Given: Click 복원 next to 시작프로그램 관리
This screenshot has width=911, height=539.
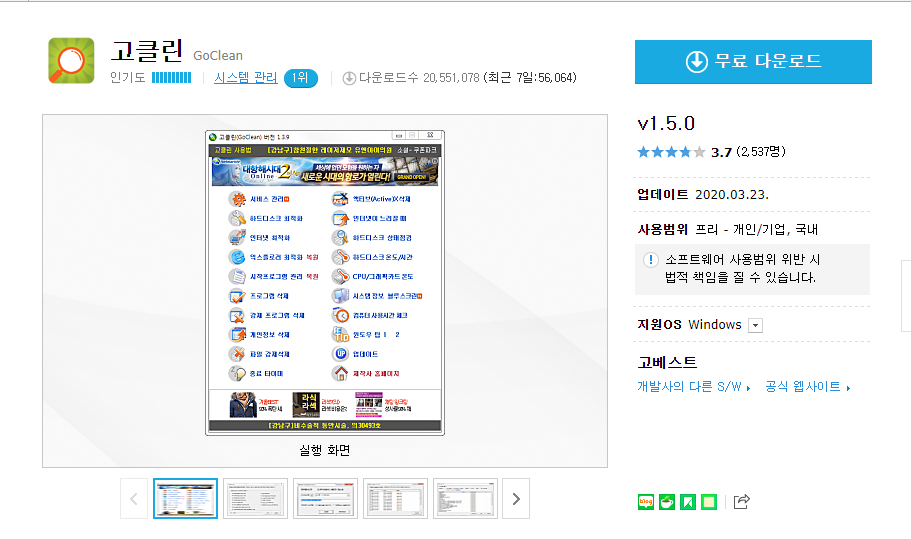Looking at the screenshot, I should [312, 276].
